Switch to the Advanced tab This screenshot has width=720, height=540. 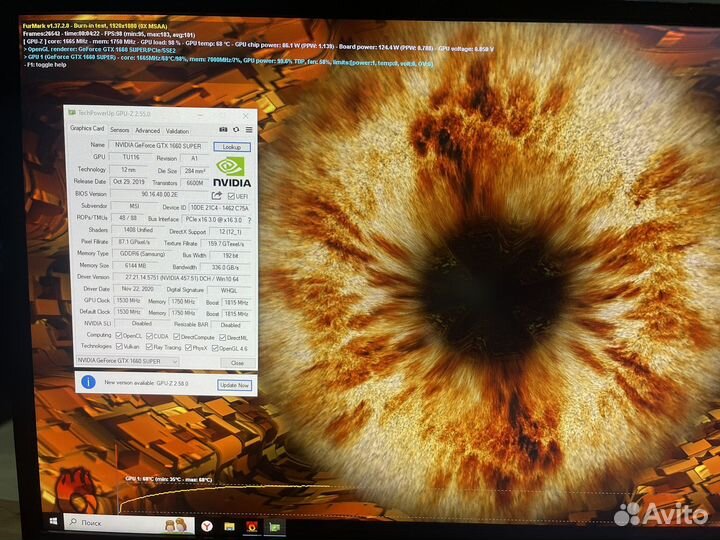click(147, 130)
